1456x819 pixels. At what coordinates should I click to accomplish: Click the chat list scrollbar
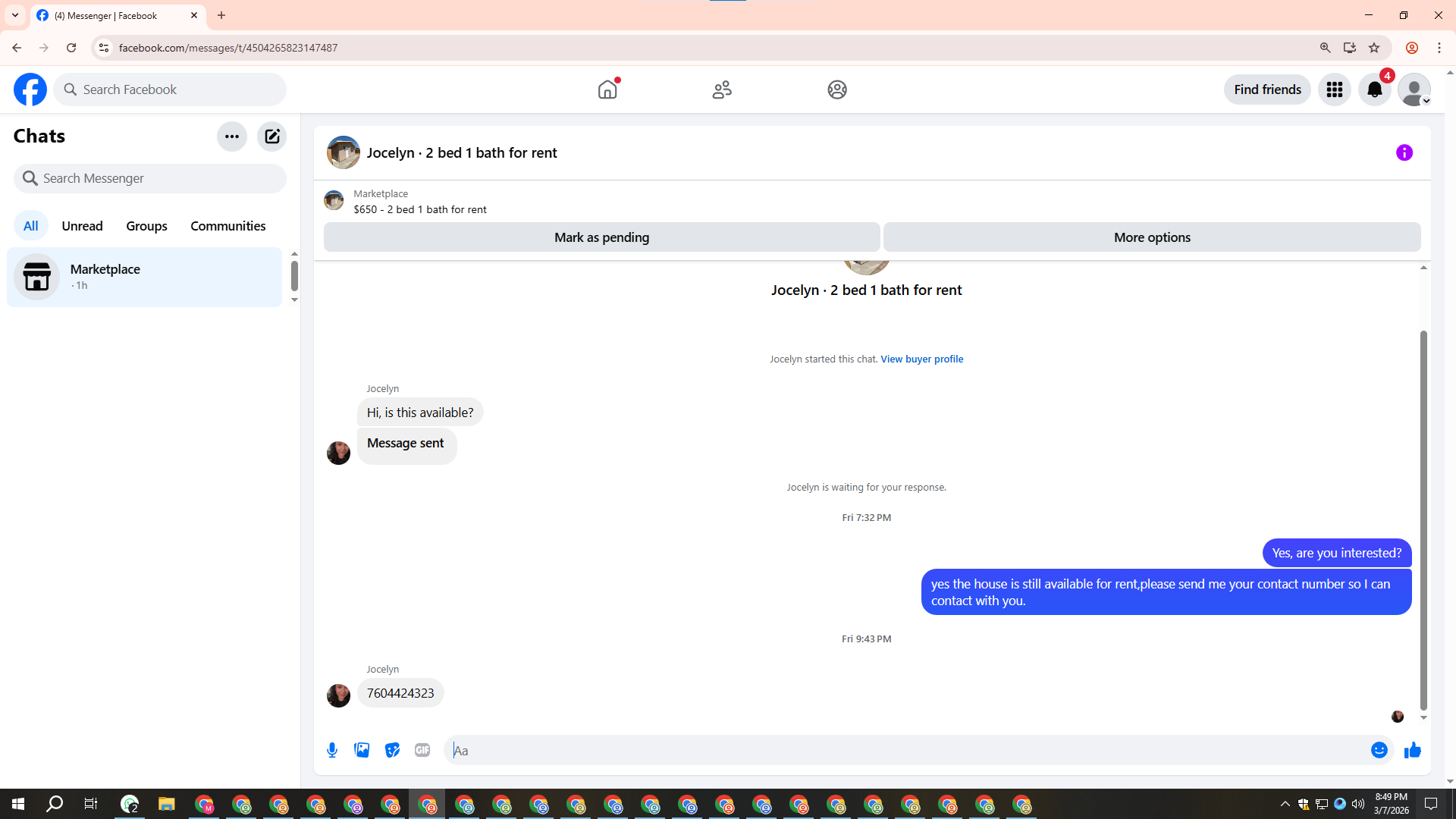point(294,276)
